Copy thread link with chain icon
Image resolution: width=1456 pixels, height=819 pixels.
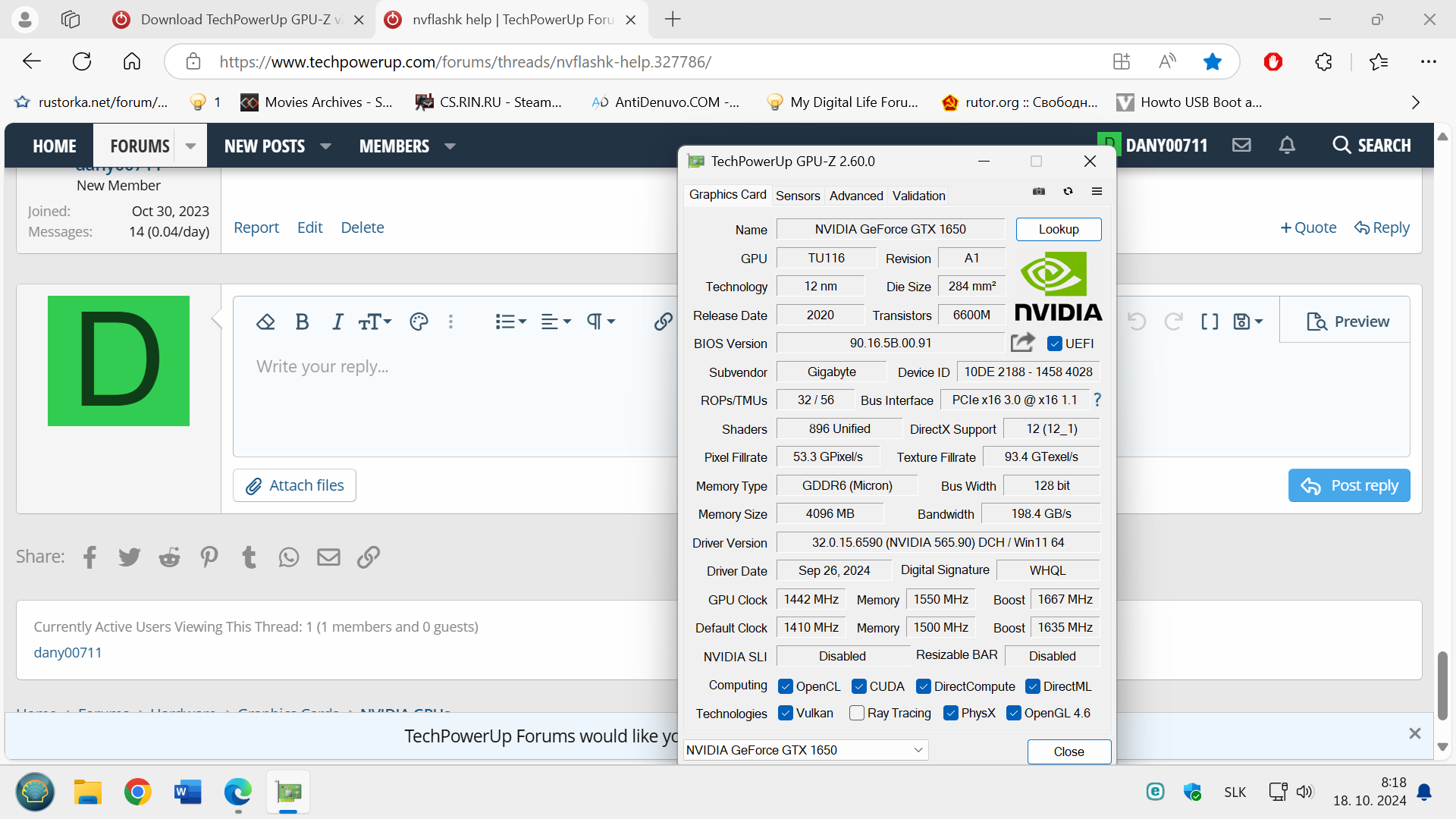[369, 557]
